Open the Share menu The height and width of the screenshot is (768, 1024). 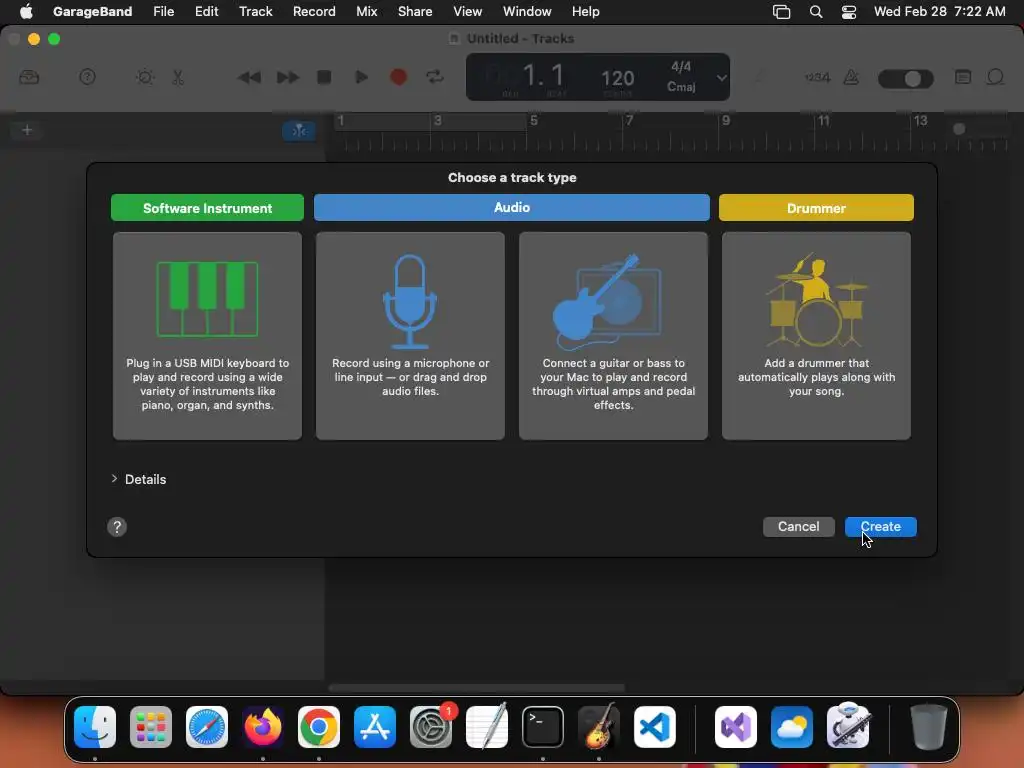[415, 11]
